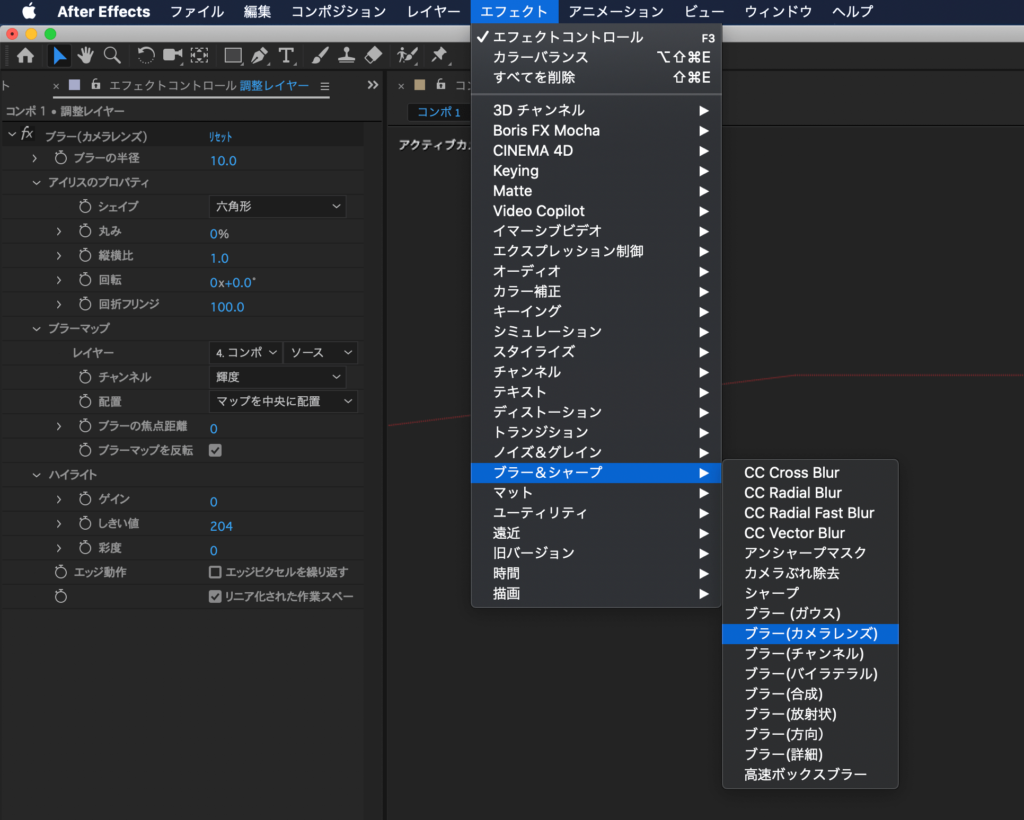Screen dimensions: 1024x820
Task: Click the fx toggle for ブラー(カメラレンズ)
Action: 27,134
